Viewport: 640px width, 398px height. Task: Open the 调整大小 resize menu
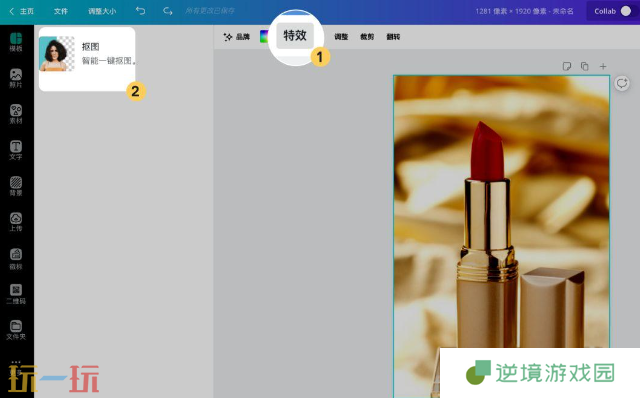coord(102,11)
